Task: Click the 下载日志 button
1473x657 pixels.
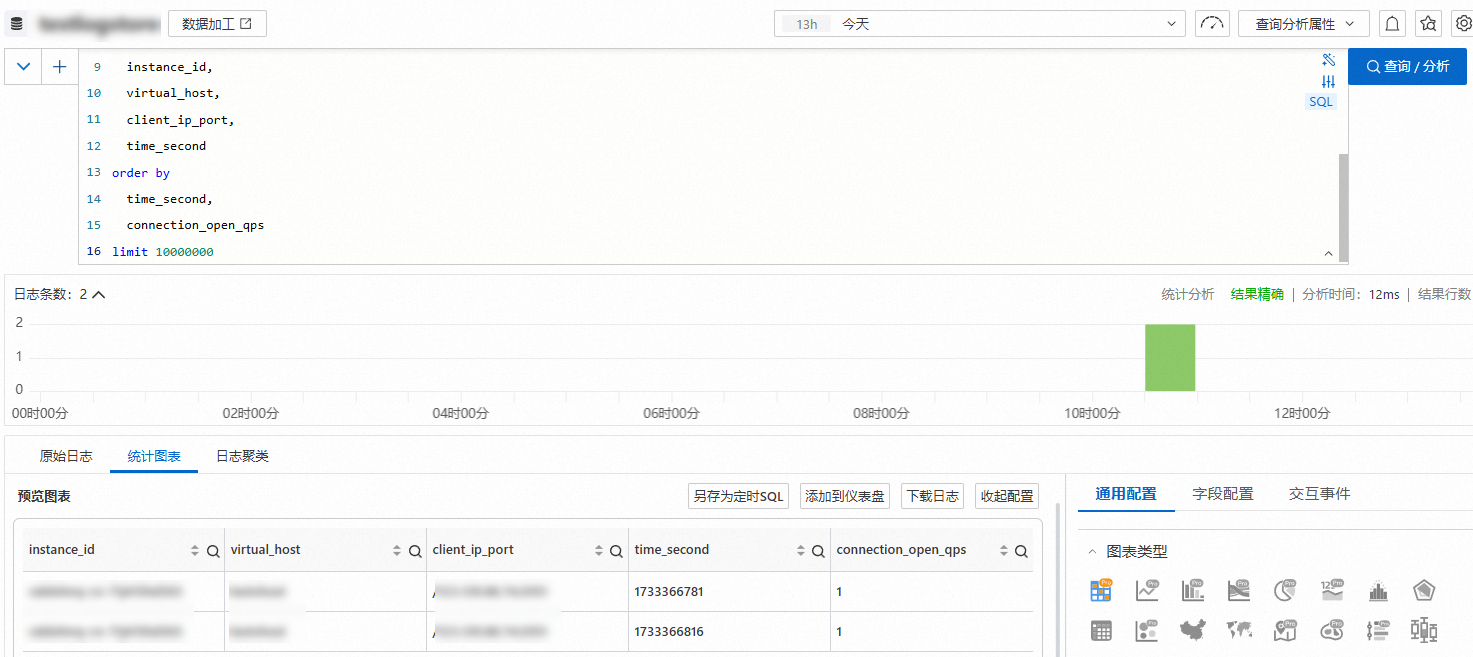Action: pos(932,496)
